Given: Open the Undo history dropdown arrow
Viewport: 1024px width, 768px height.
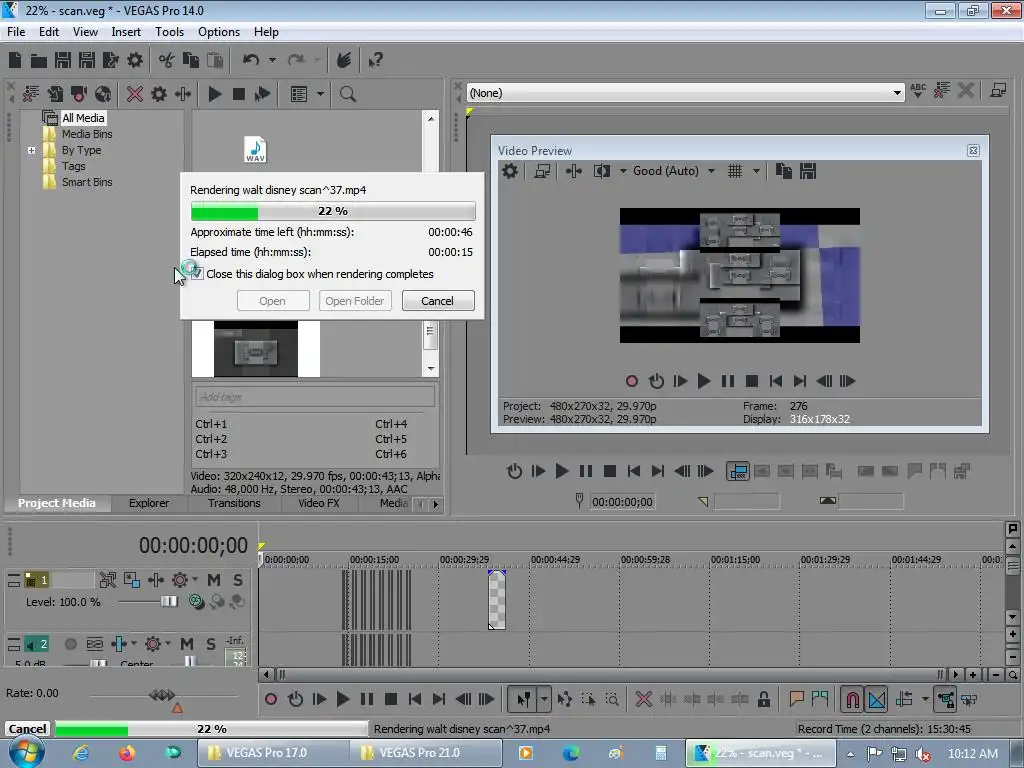Looking at the screenshot, I should click(272, 60).
